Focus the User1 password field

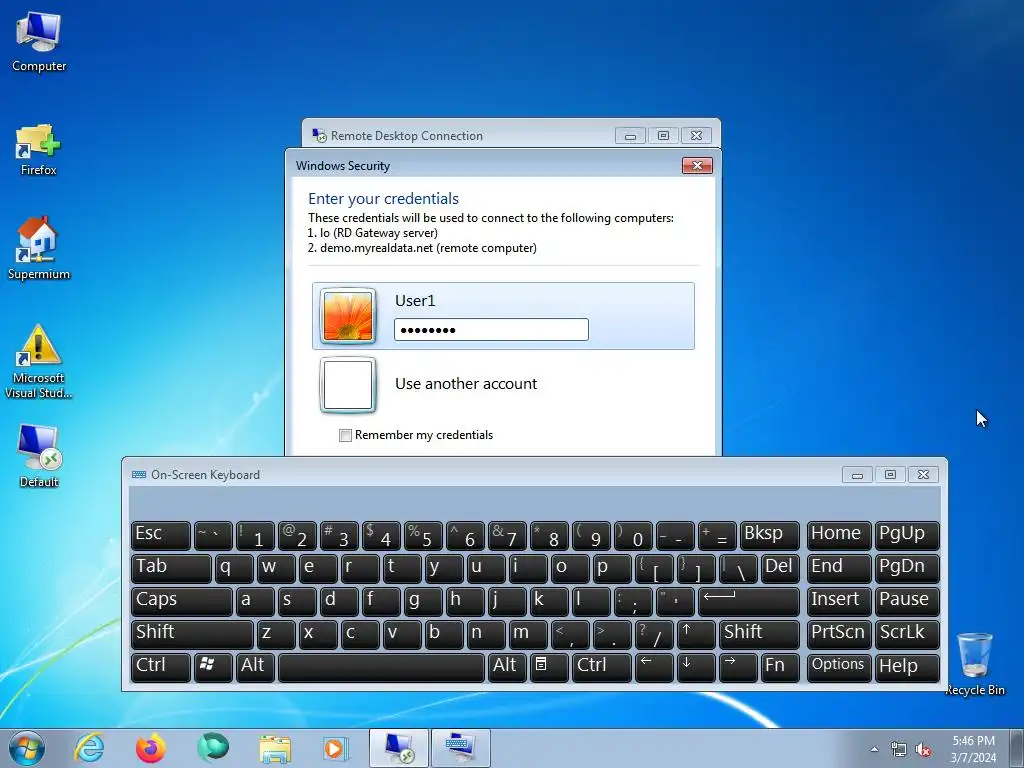click(491, 330)
